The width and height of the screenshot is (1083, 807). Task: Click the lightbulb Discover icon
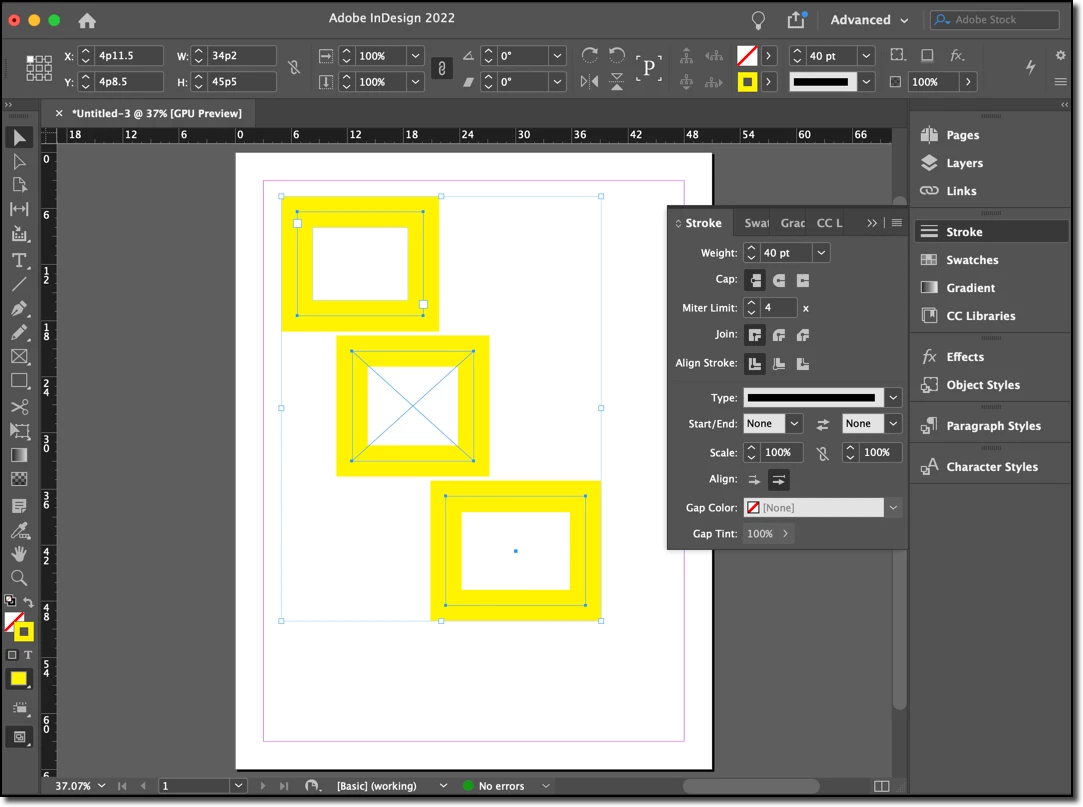point(758,21)
